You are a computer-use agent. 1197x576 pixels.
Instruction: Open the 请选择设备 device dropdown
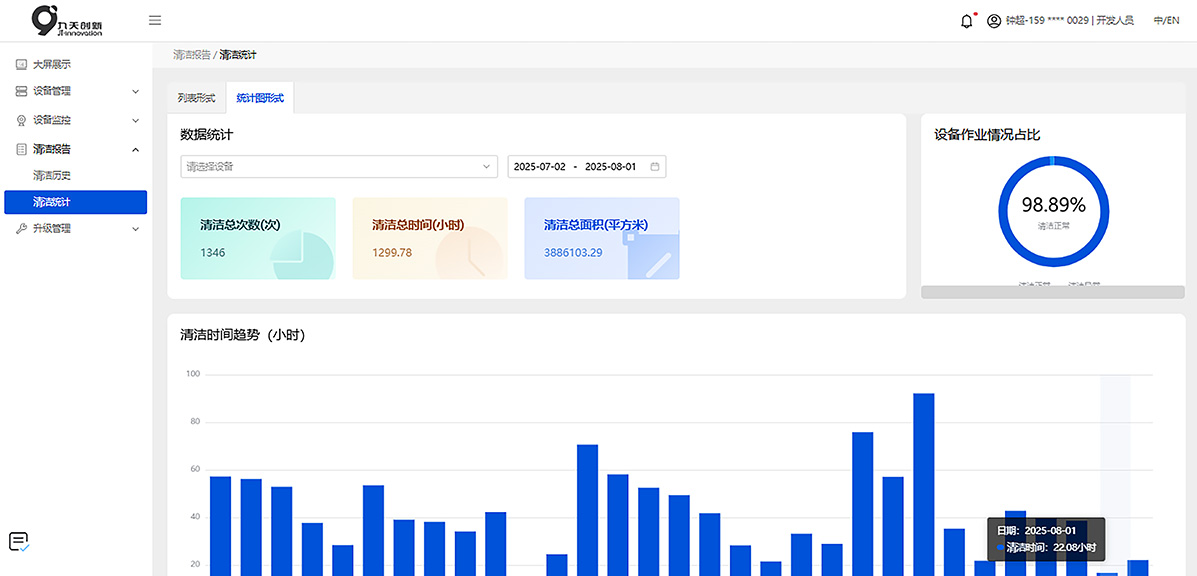(338, 167)
